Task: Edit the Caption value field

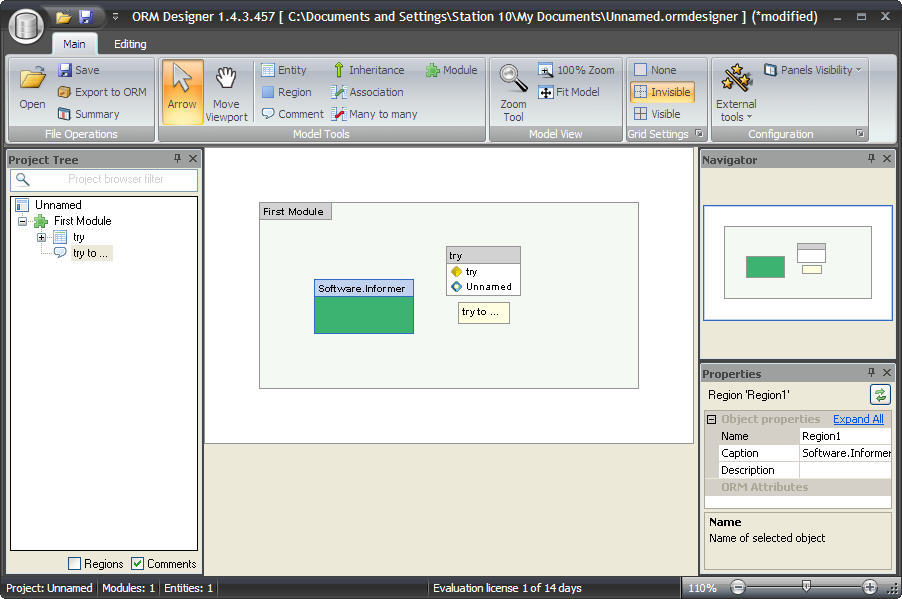Action: tap(845, 453)
